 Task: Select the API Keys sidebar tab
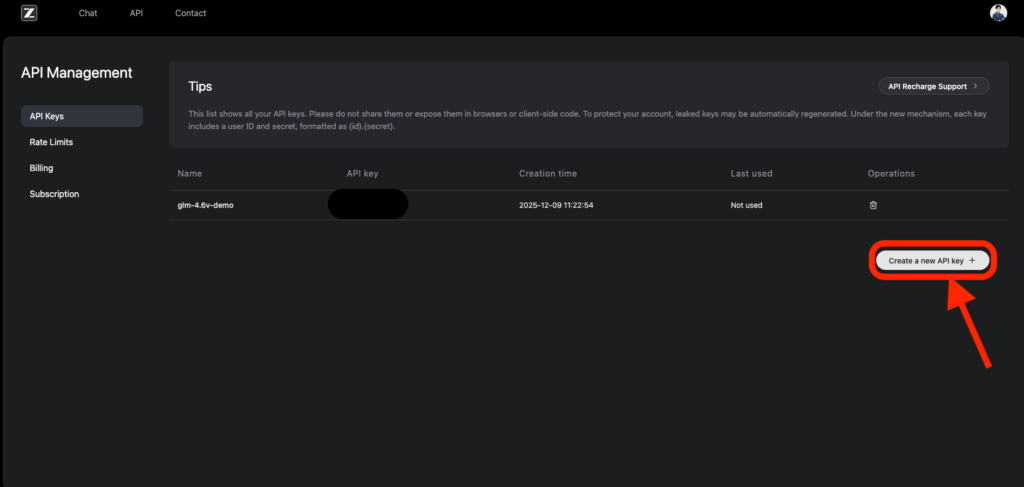[x=81, y=116]
